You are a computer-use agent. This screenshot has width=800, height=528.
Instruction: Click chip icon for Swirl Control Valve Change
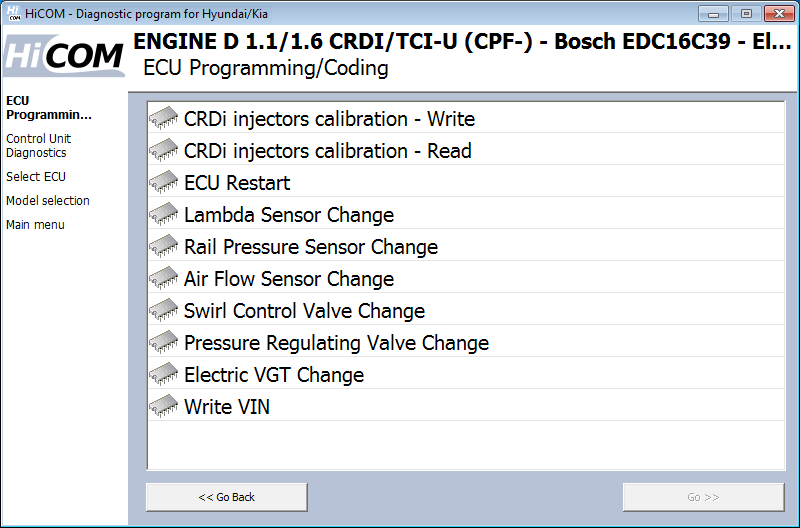click(164, 311)
